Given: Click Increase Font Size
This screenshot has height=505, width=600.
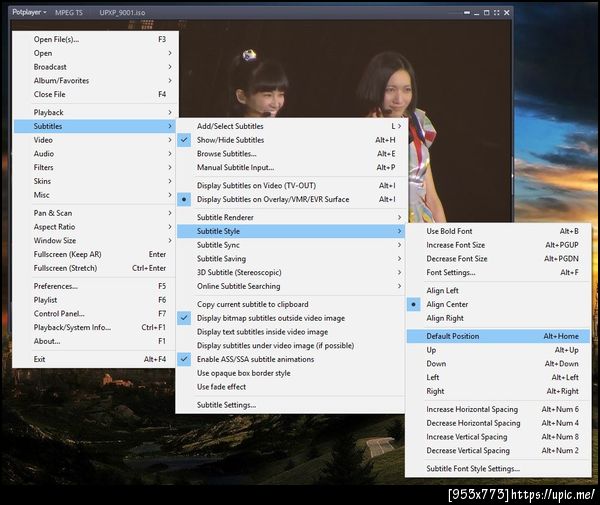Looking at the screenshot, I should 498,245.
